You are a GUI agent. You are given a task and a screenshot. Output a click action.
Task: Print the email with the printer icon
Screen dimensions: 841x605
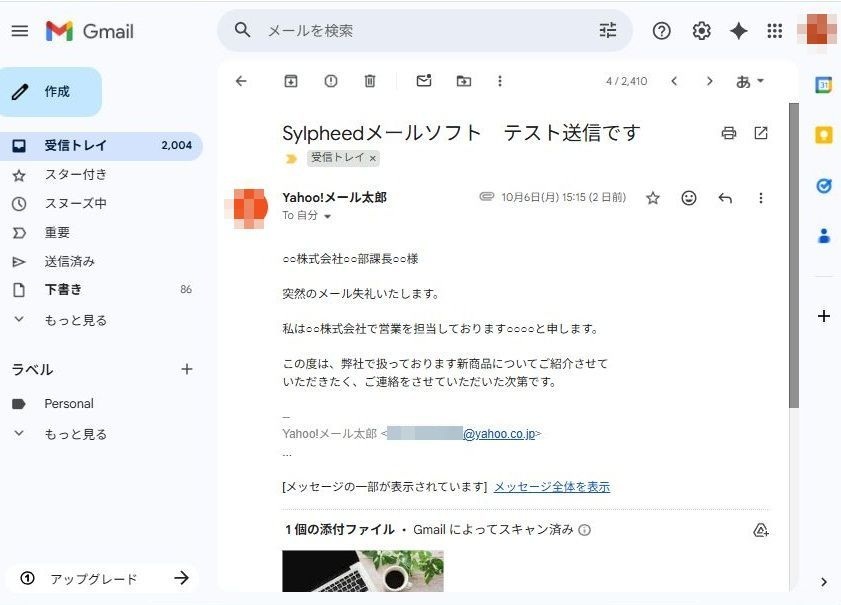[x=729, y=133]
